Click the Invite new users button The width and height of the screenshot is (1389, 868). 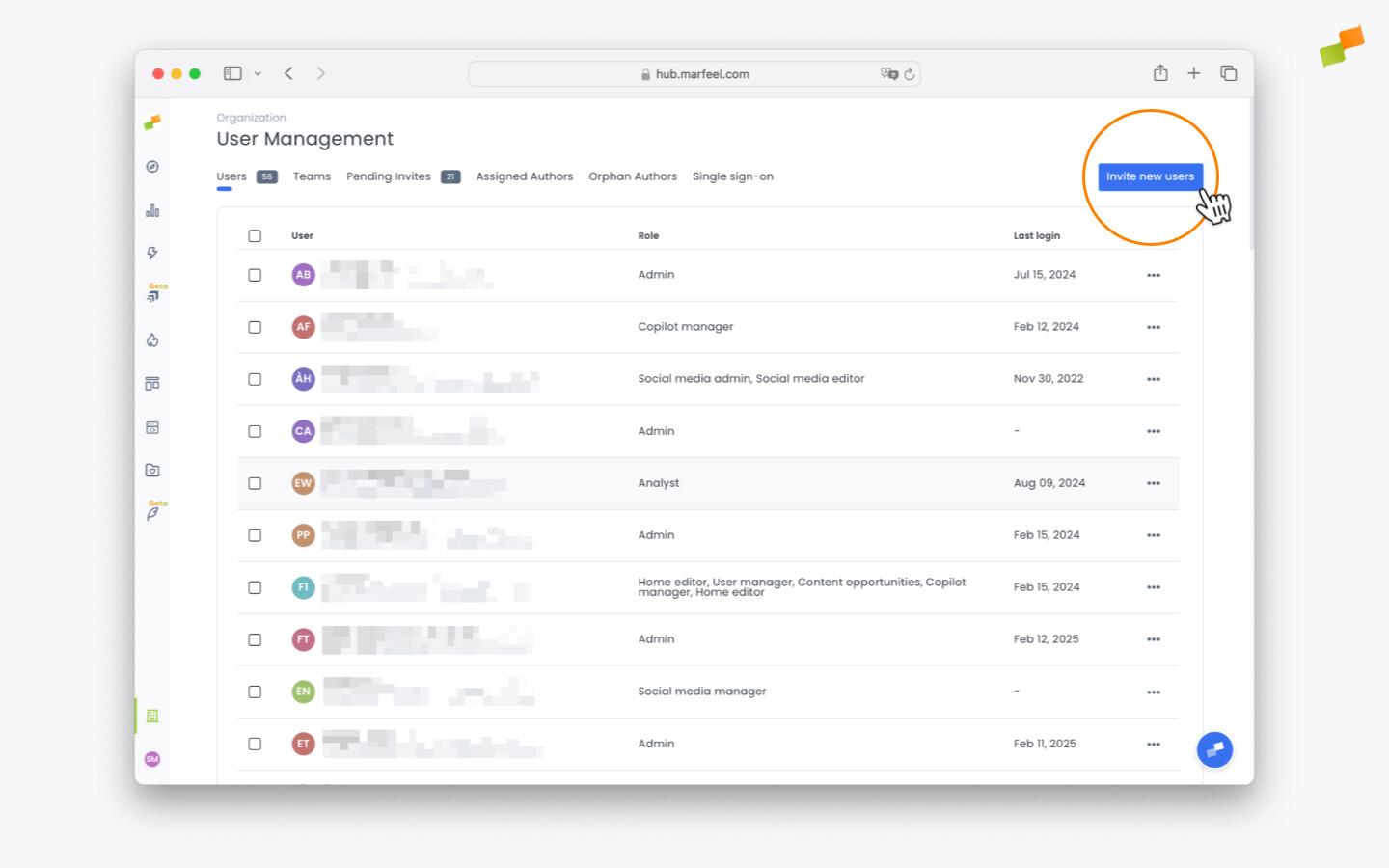[1151, 176]
